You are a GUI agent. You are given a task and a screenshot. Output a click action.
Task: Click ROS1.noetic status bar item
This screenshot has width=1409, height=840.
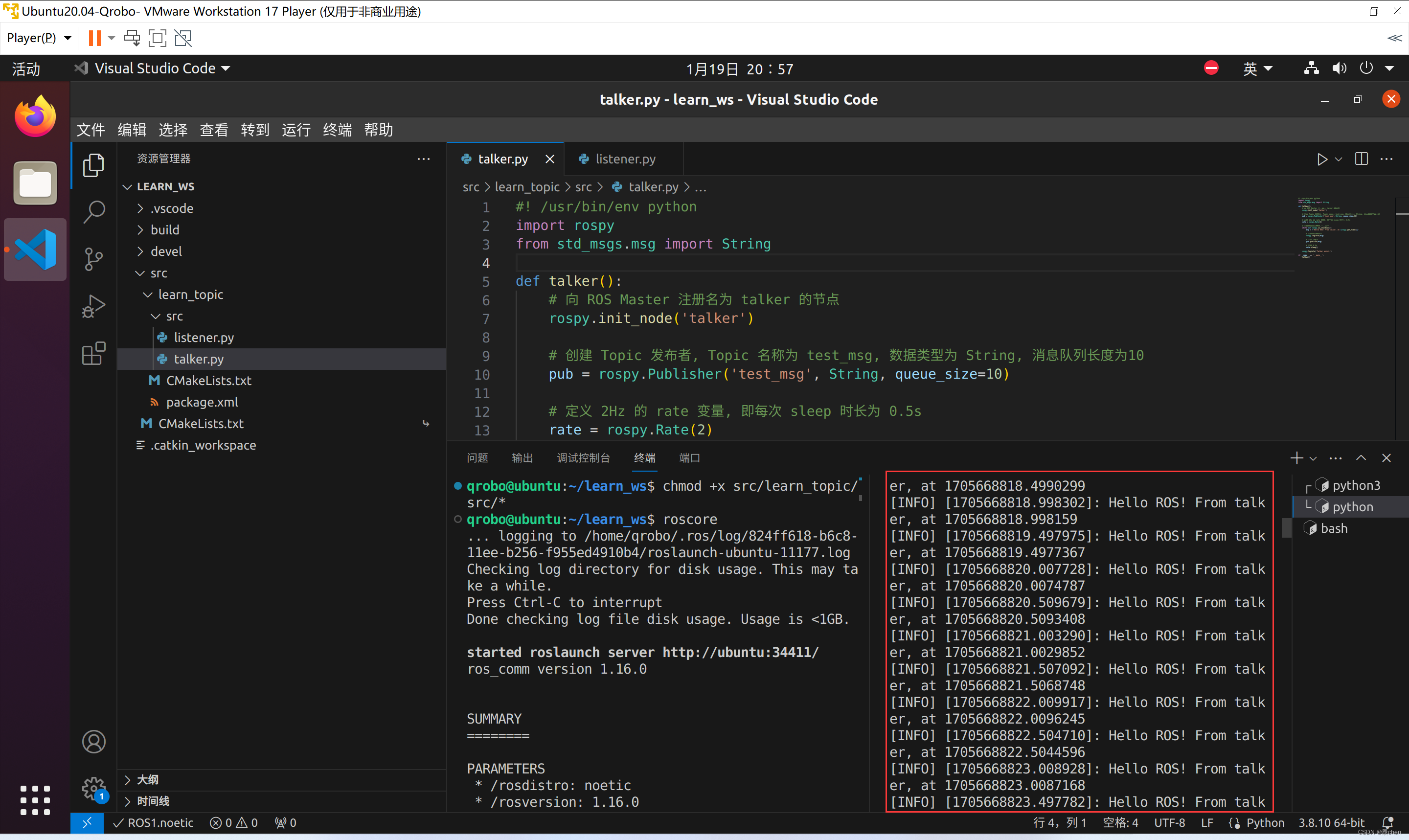[153, 822]
